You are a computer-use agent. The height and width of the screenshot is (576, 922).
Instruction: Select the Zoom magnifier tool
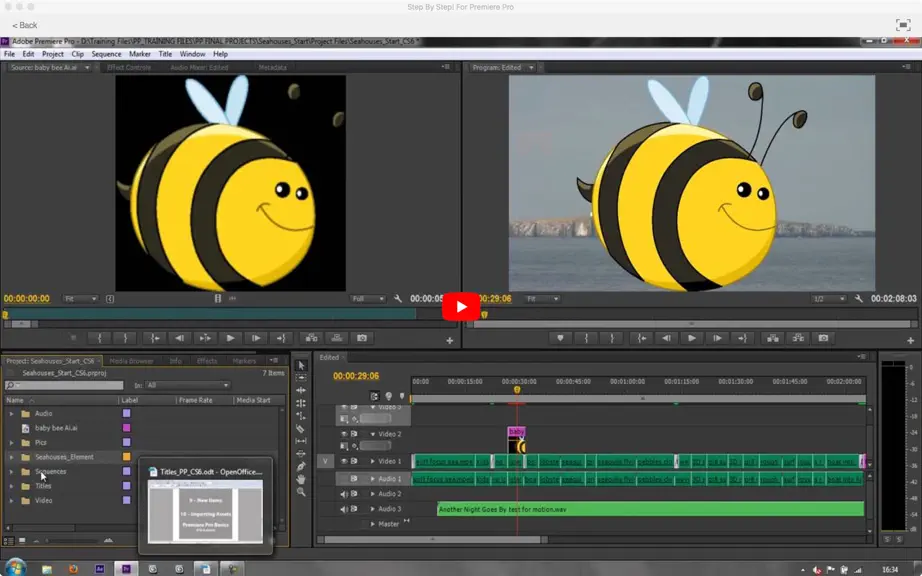(301, 492)
